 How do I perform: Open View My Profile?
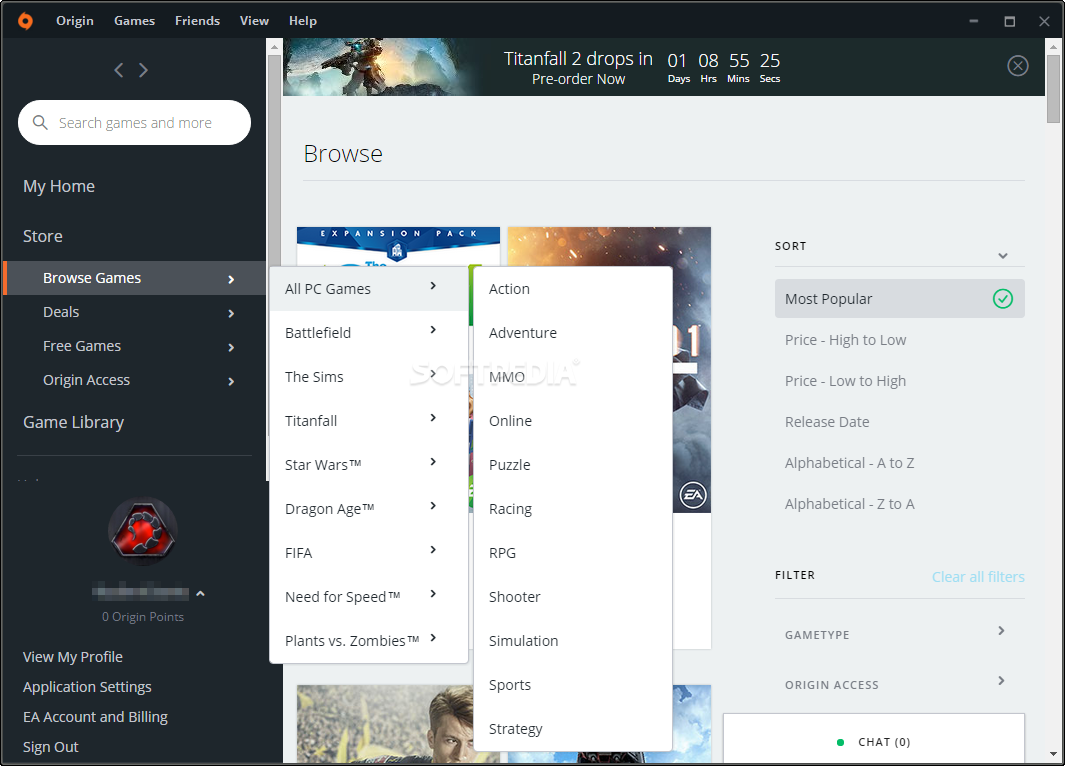[73, 657]
